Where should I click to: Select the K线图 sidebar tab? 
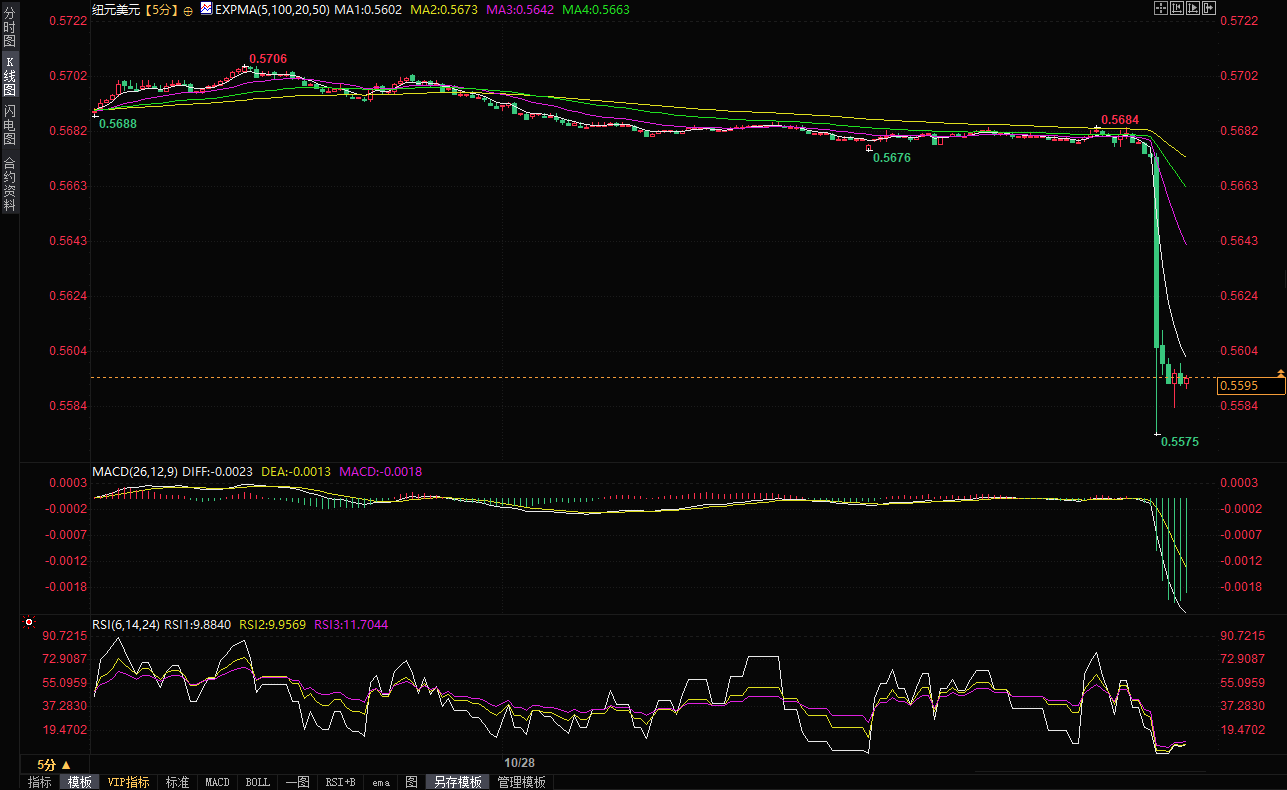9,76
